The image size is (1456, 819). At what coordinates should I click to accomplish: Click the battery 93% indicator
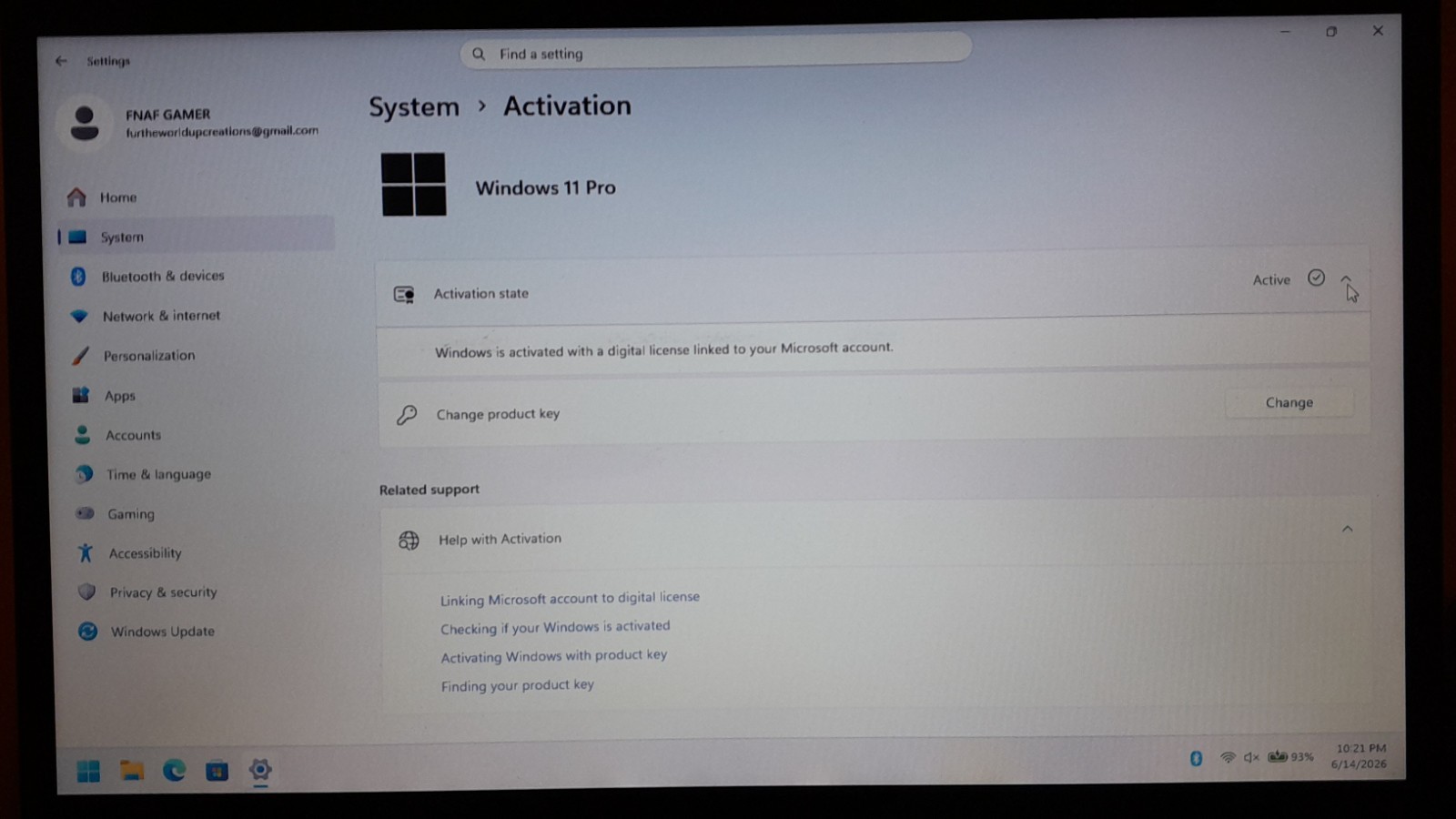[x=1290, y=756]
